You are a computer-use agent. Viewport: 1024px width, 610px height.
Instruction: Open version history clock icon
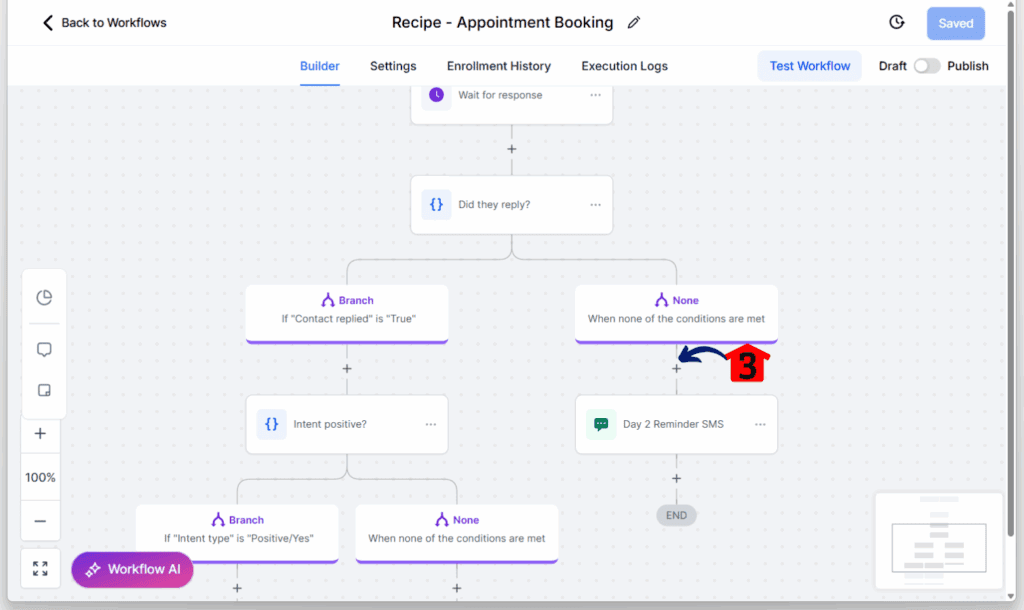pos(897,22)
